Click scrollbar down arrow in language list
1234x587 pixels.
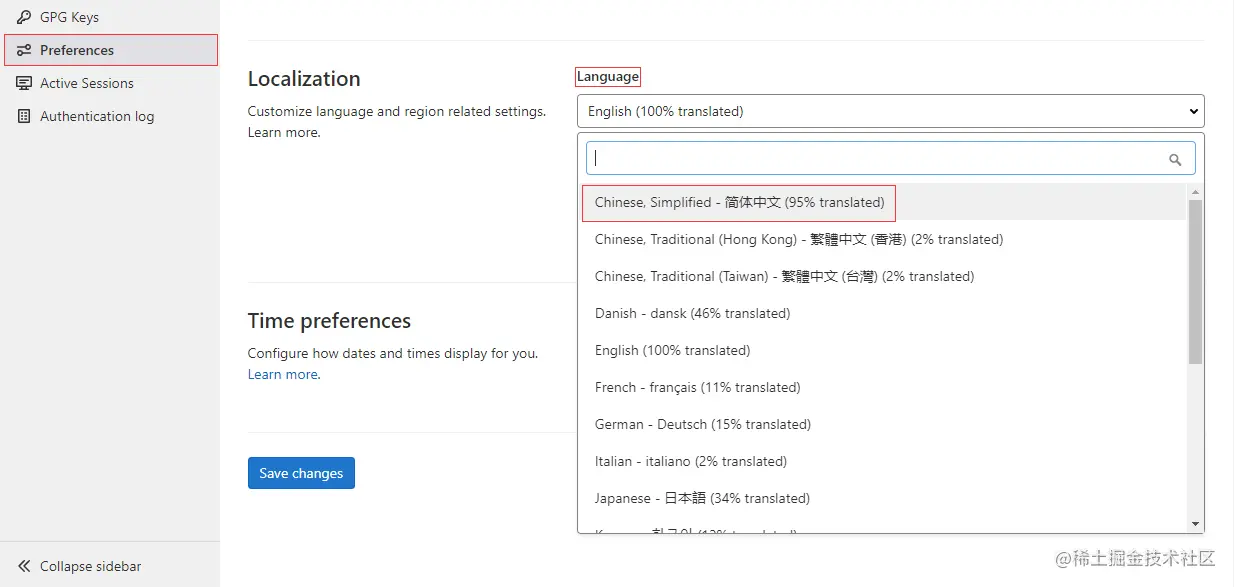click(1195, 523)
